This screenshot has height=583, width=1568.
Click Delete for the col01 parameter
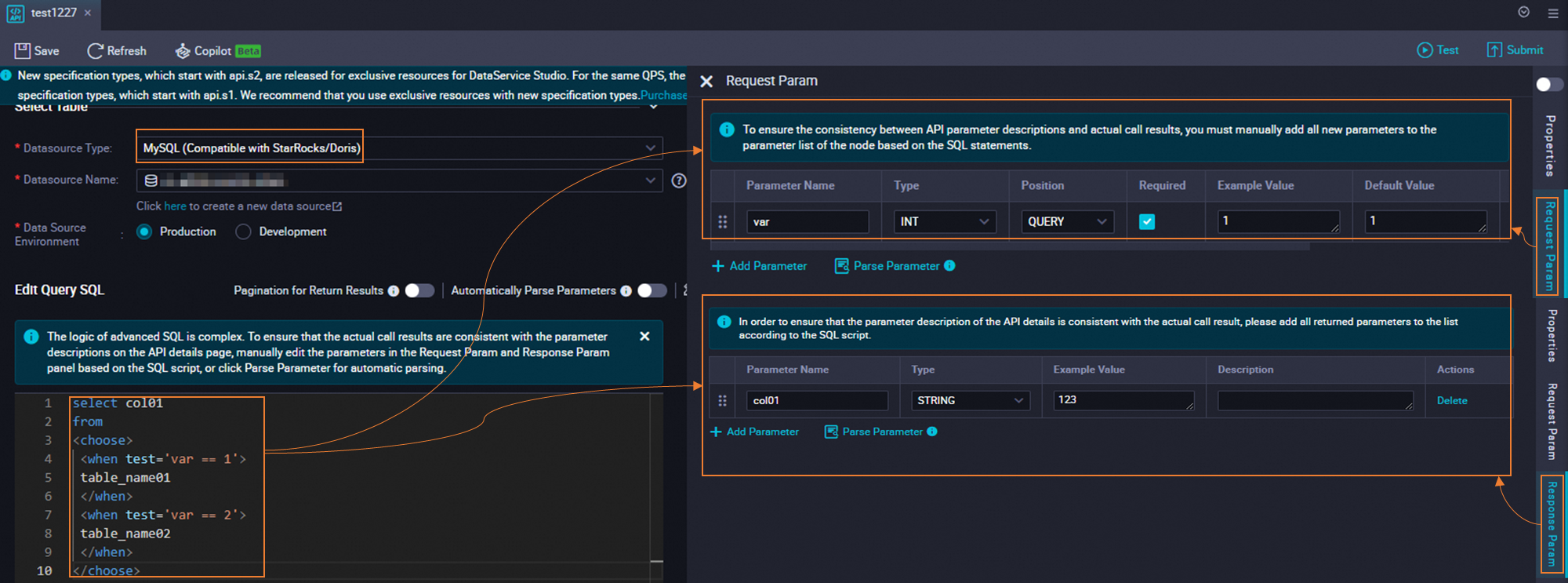pyautogui.click(x=1451, y=401)
